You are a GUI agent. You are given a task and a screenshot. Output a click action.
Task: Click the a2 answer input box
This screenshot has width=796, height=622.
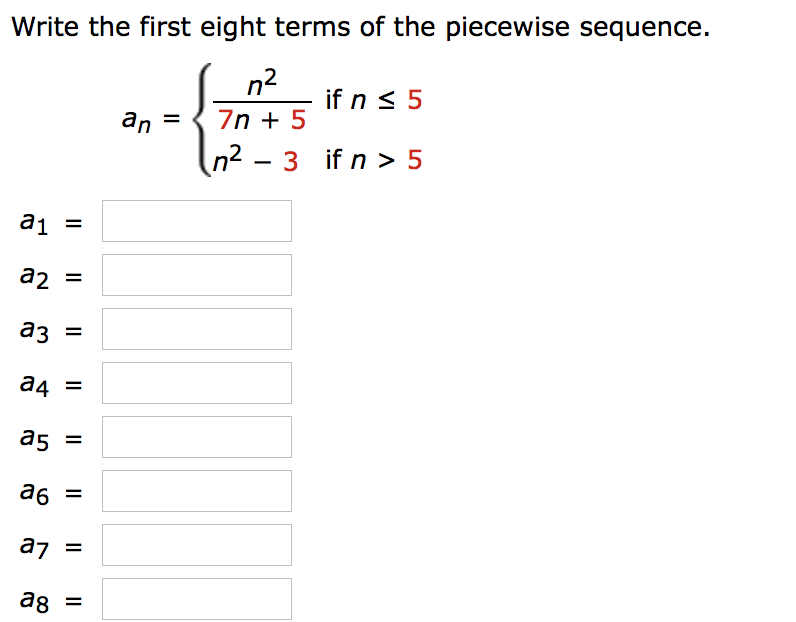(196, 275)
